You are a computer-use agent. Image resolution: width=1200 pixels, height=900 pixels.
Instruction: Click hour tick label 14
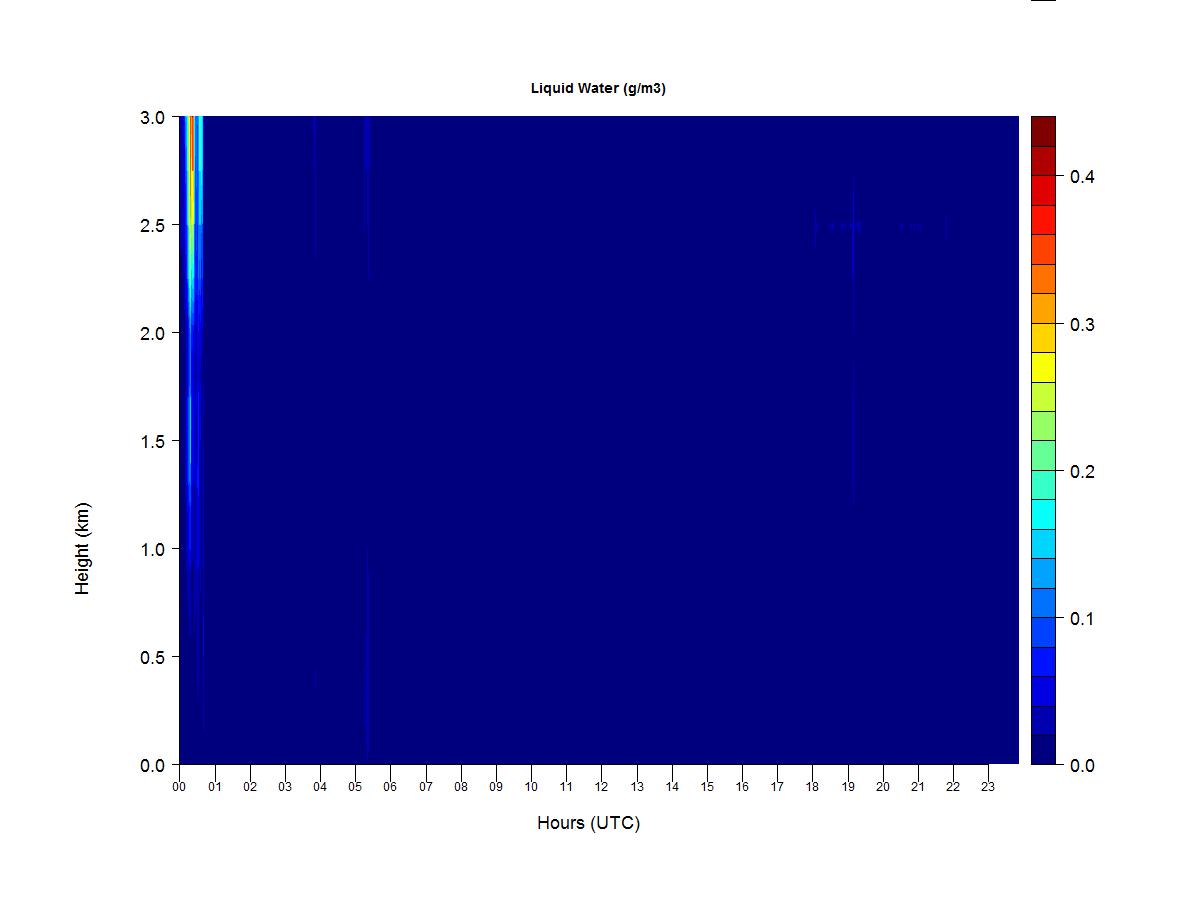coord(672,787)
